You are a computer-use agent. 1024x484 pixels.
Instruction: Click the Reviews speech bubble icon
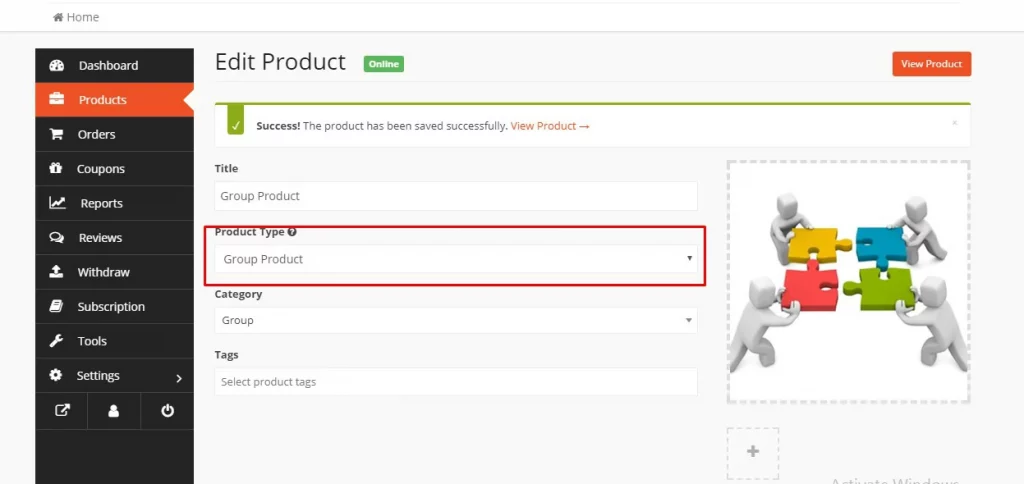pos(57,238)
